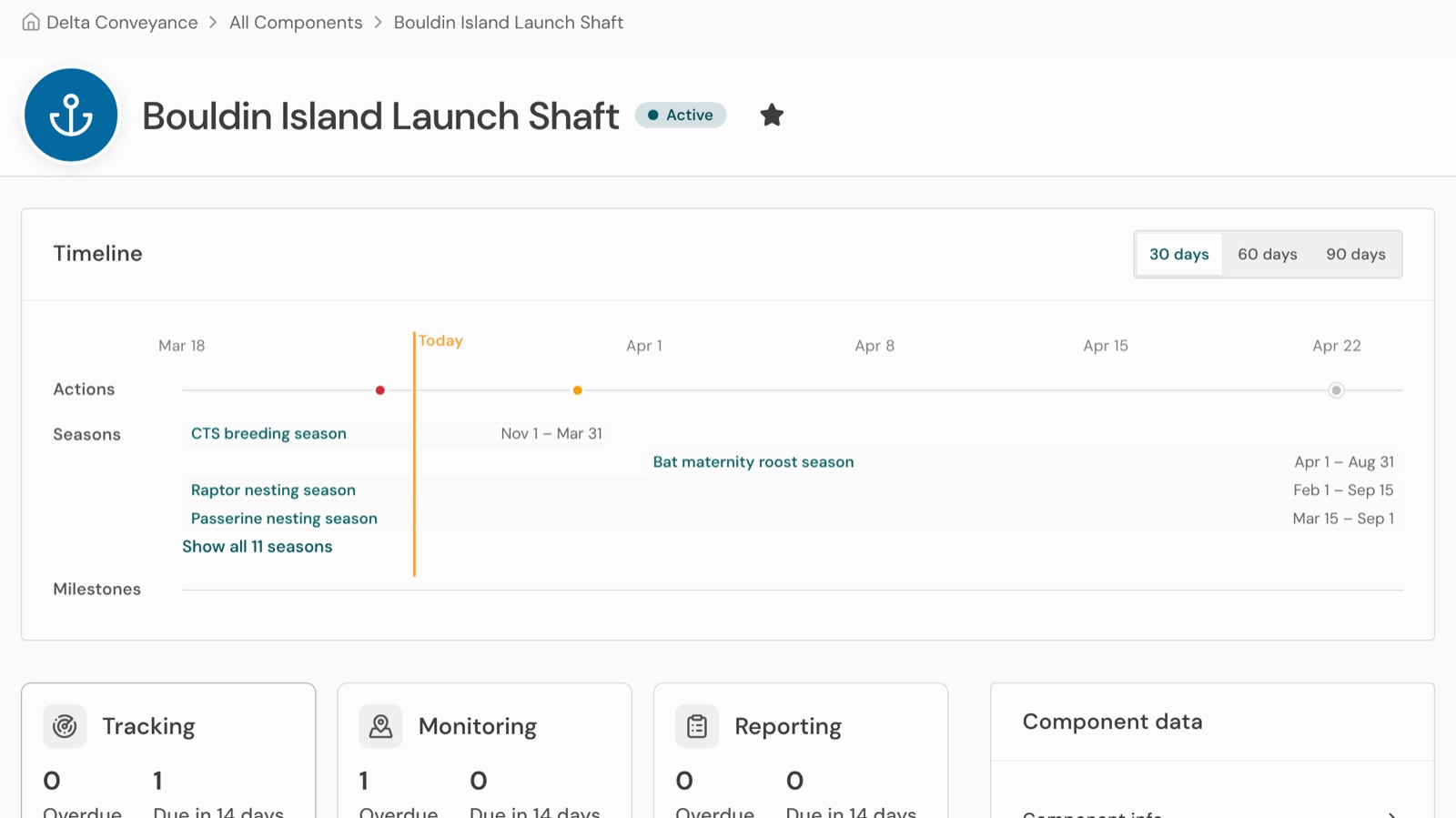Screen dimensions: 1456x818
Task: Click the orange upcoming action marker
Action: 578,390
